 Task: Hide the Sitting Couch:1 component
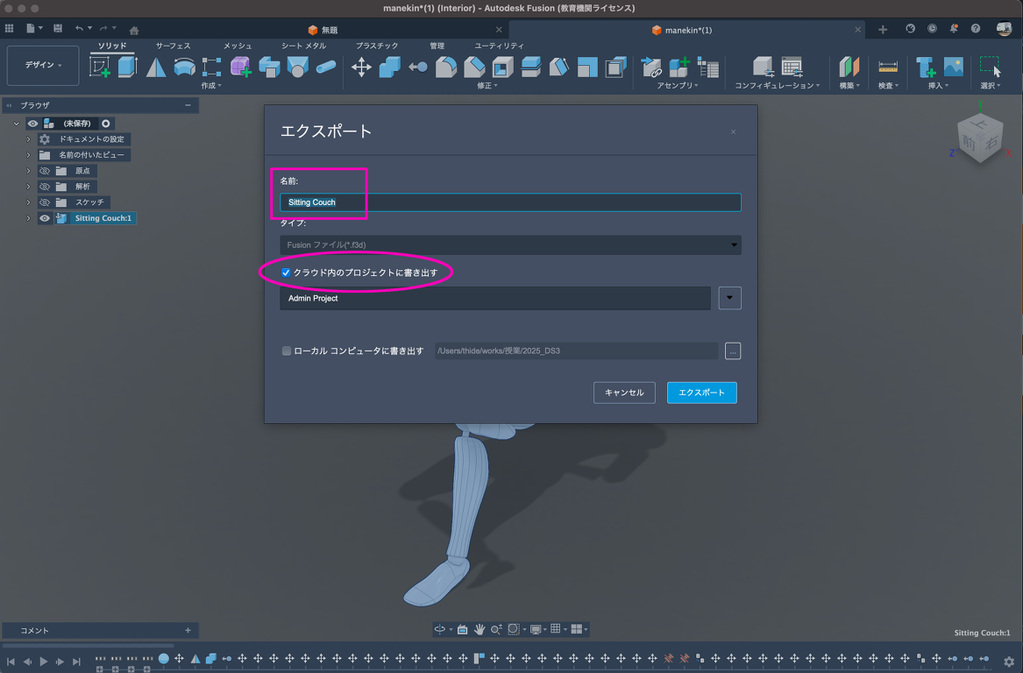click(44, 218)
